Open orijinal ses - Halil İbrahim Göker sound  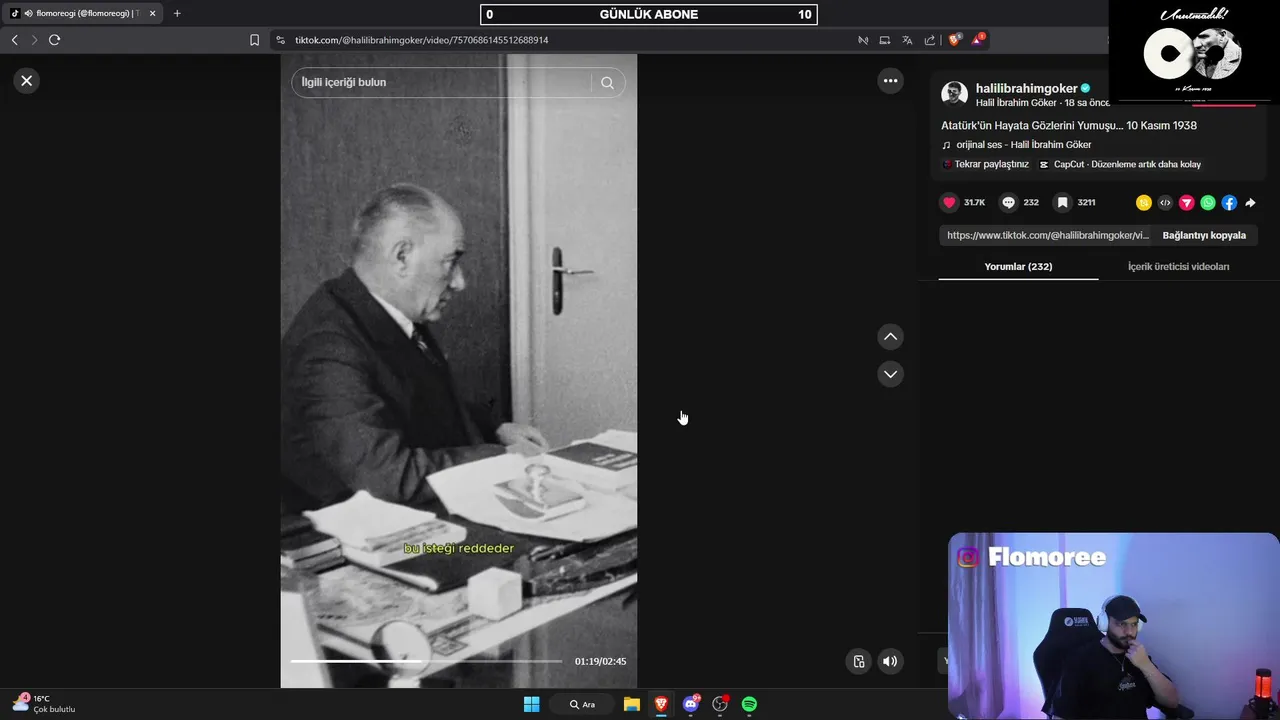1023,145
